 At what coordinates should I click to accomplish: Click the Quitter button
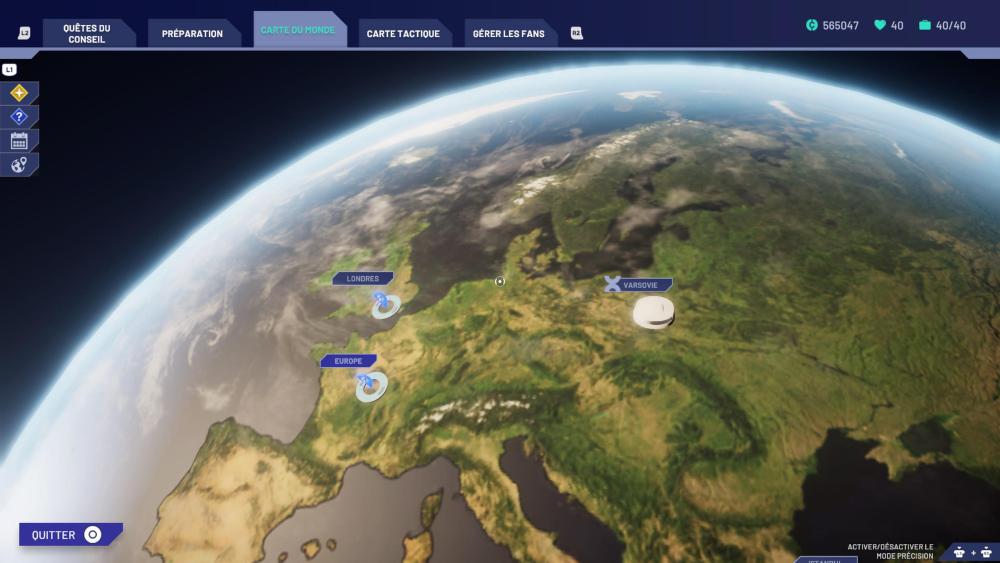(70, 534)
